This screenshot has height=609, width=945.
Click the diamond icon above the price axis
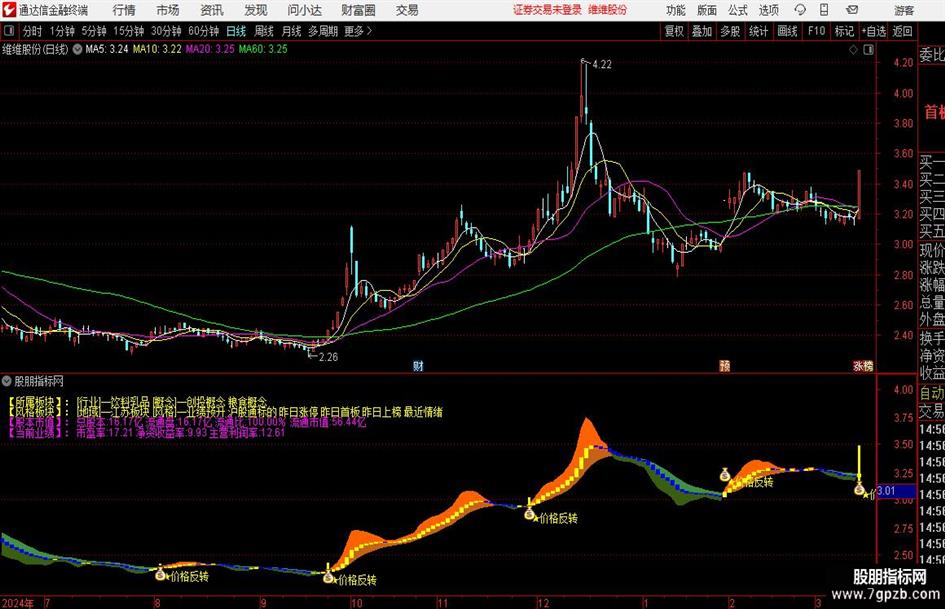point(853,50)
